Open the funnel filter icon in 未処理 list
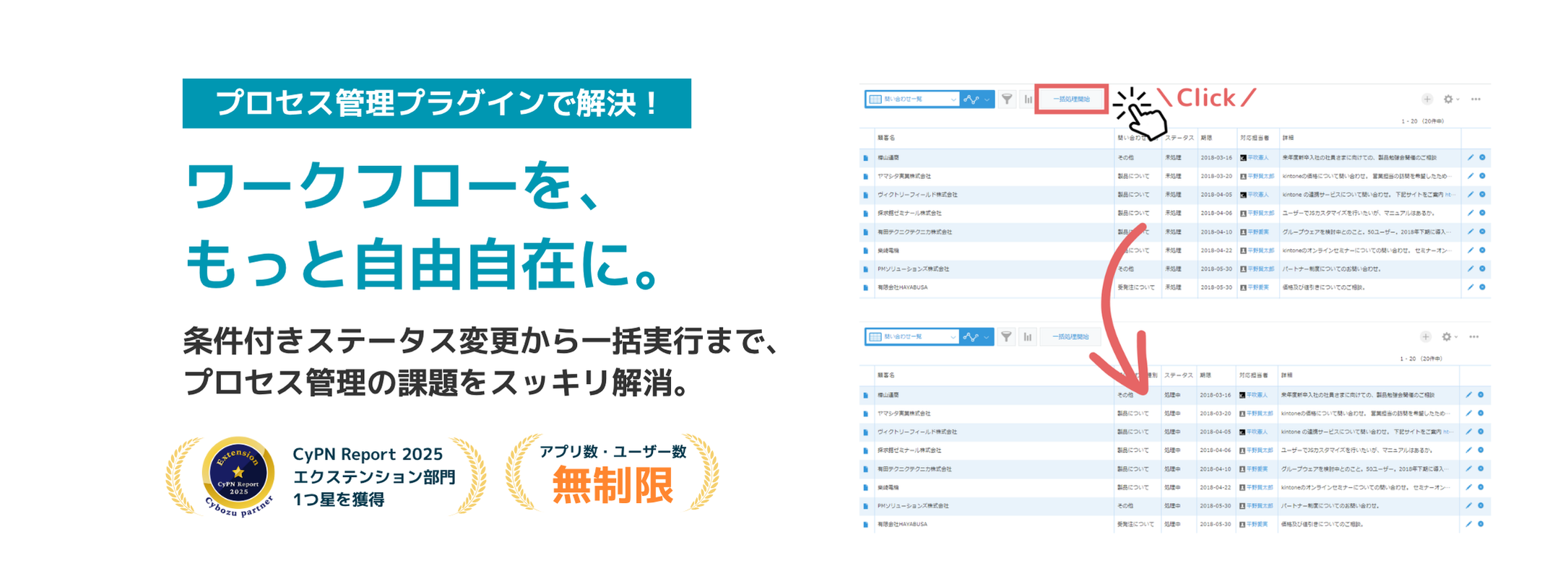Viewport: 1568px width, 586px height. click(1006, 99)
